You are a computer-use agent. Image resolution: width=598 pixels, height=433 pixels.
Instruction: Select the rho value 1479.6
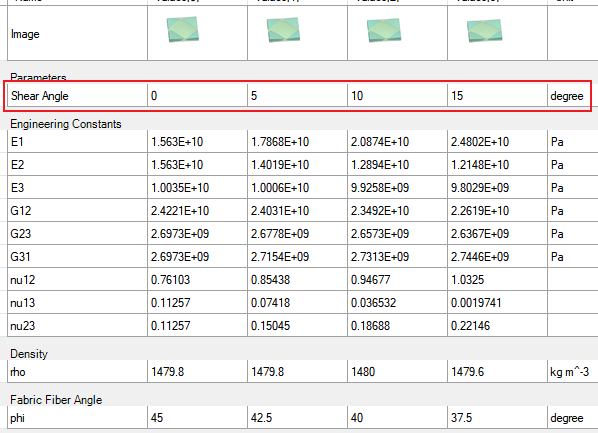[x=468, y=372]
